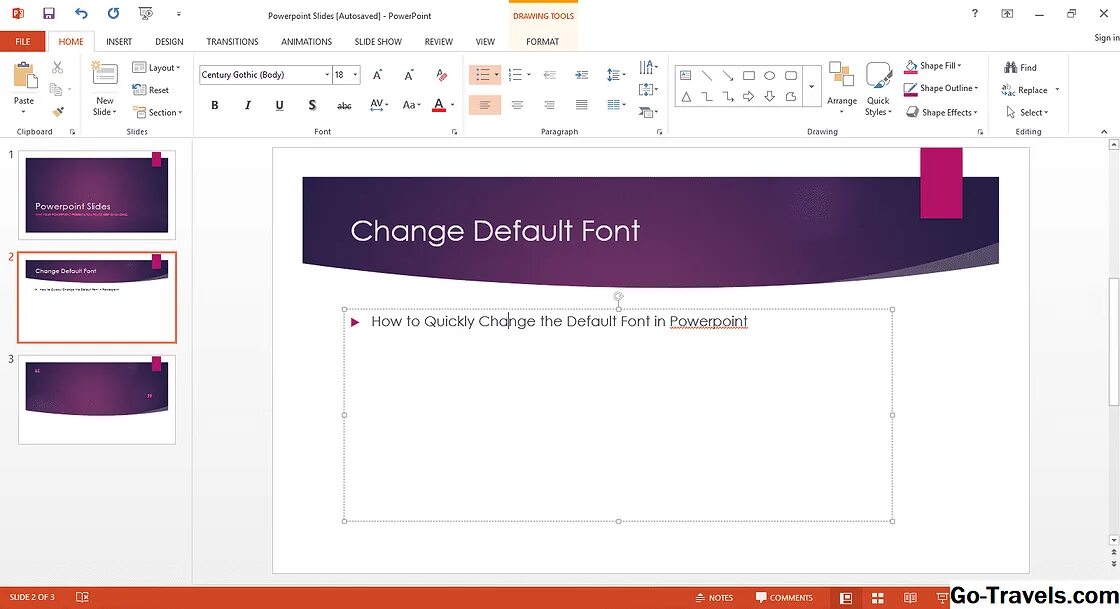Increase list indent level
This screenshot has height=609, width=1120.
[x=581, y=75]
